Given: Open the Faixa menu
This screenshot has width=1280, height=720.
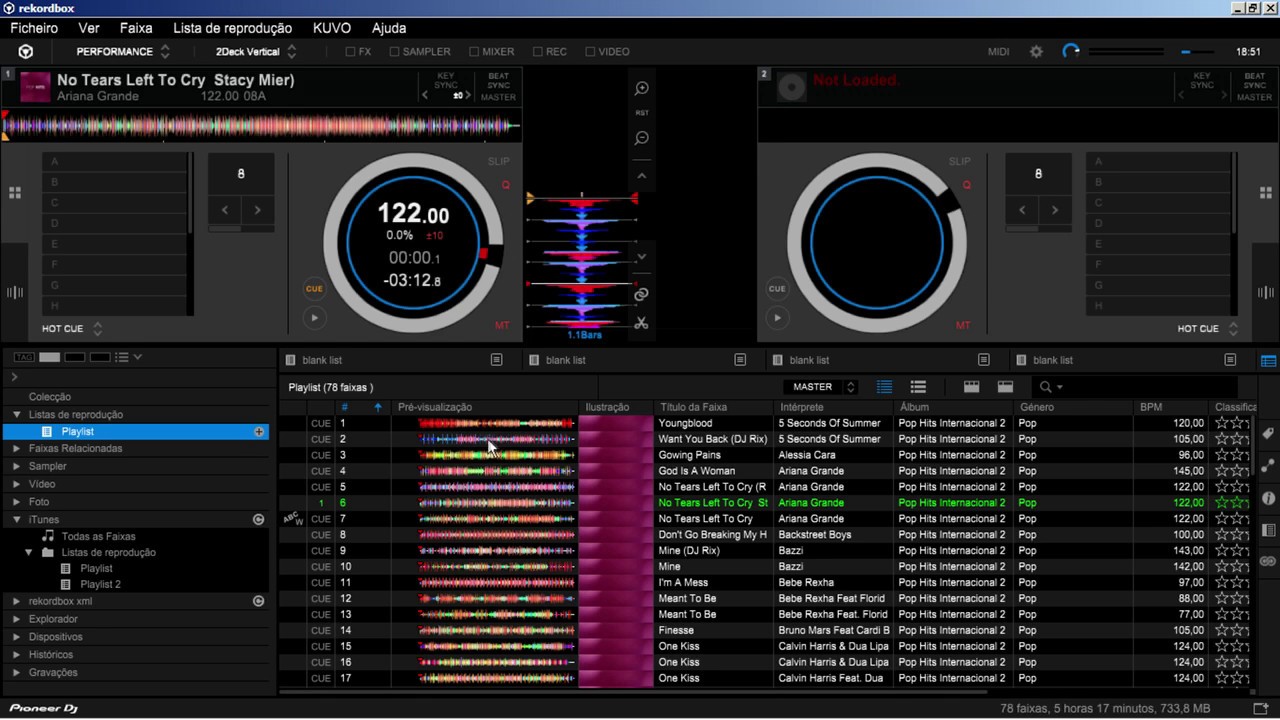Looking at the screenshot, I should (136, 28).
